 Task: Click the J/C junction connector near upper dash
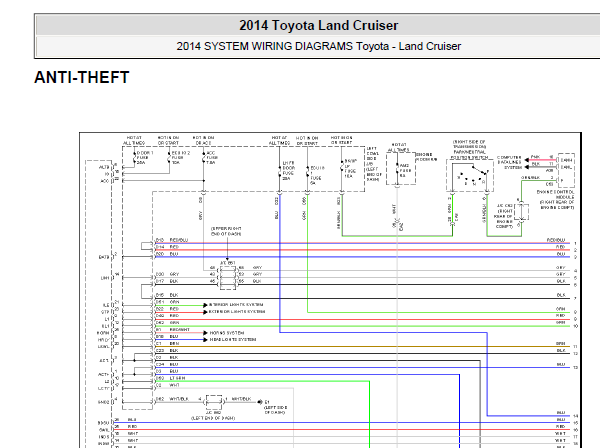[x=228, y=277]
